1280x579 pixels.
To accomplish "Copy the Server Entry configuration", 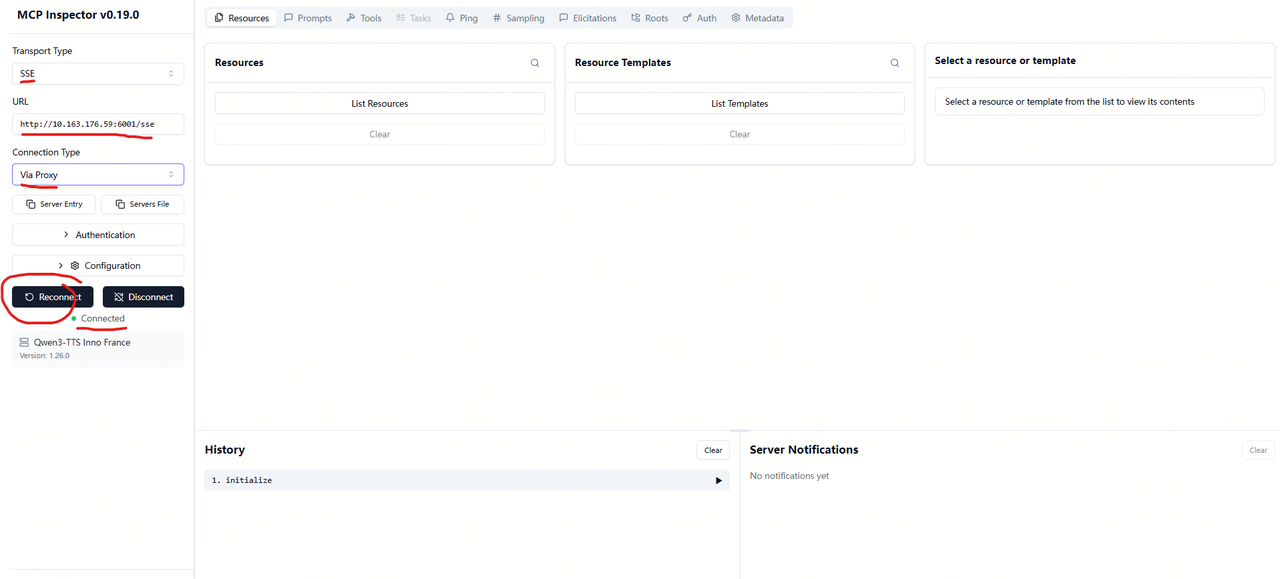I will pyautogui.click(x=54, y=204).
